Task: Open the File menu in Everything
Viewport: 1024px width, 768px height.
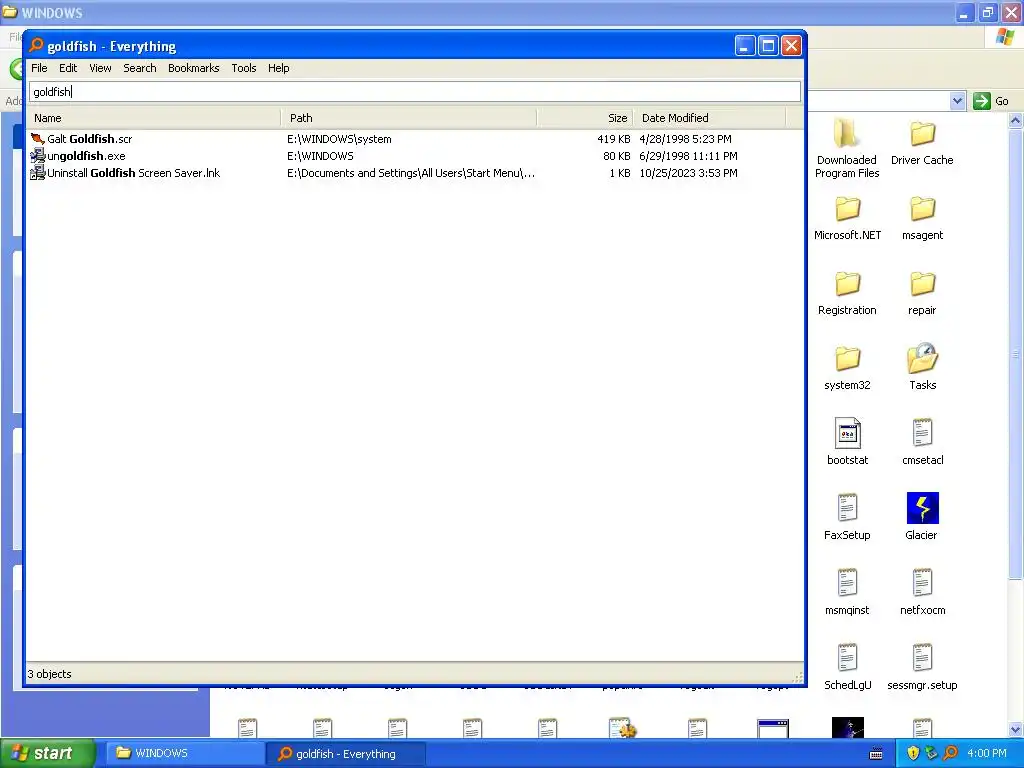Action: click(39, 68)
